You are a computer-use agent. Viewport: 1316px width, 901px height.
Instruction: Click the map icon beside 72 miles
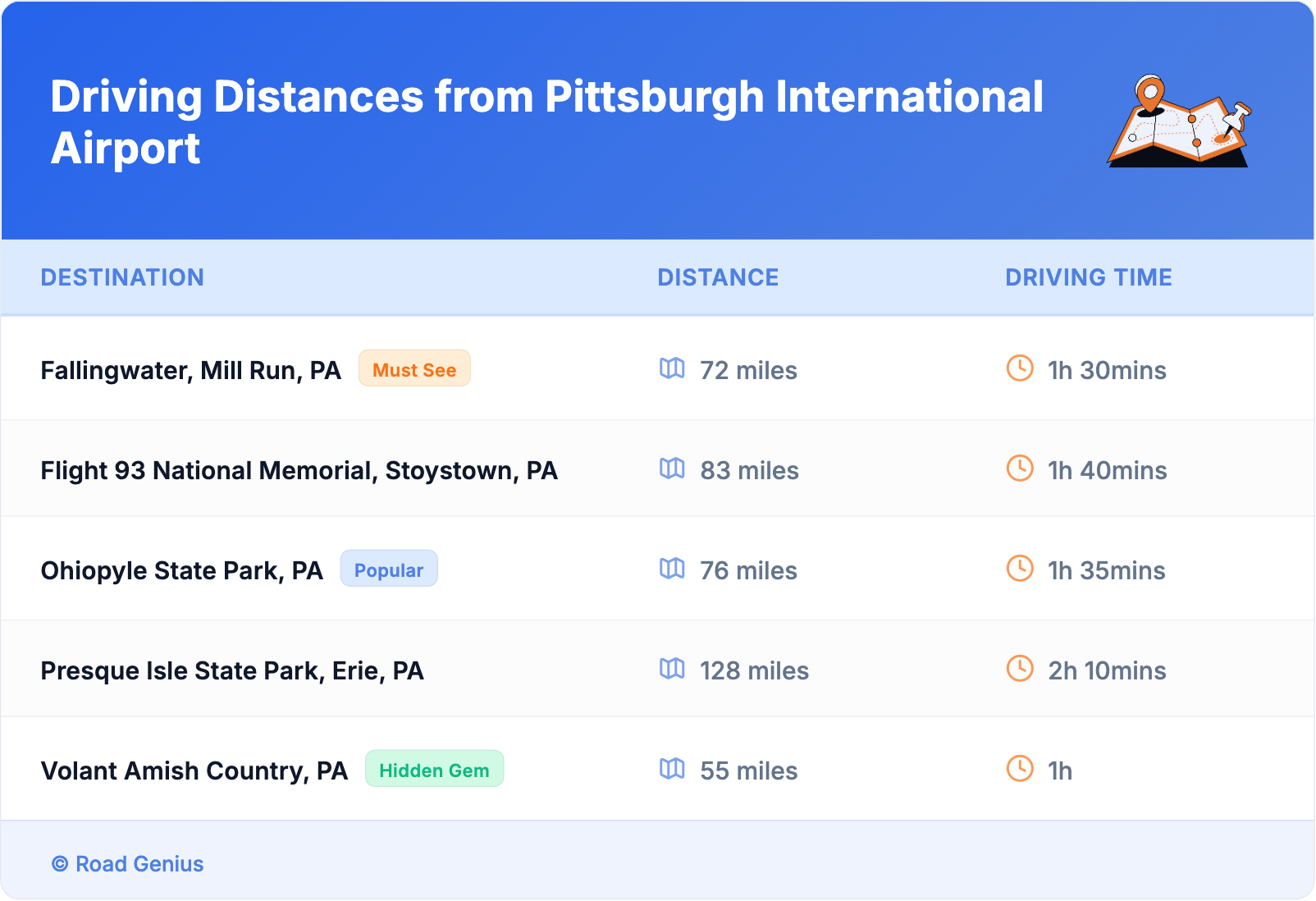pyautogui.click(x=672, y=368)
